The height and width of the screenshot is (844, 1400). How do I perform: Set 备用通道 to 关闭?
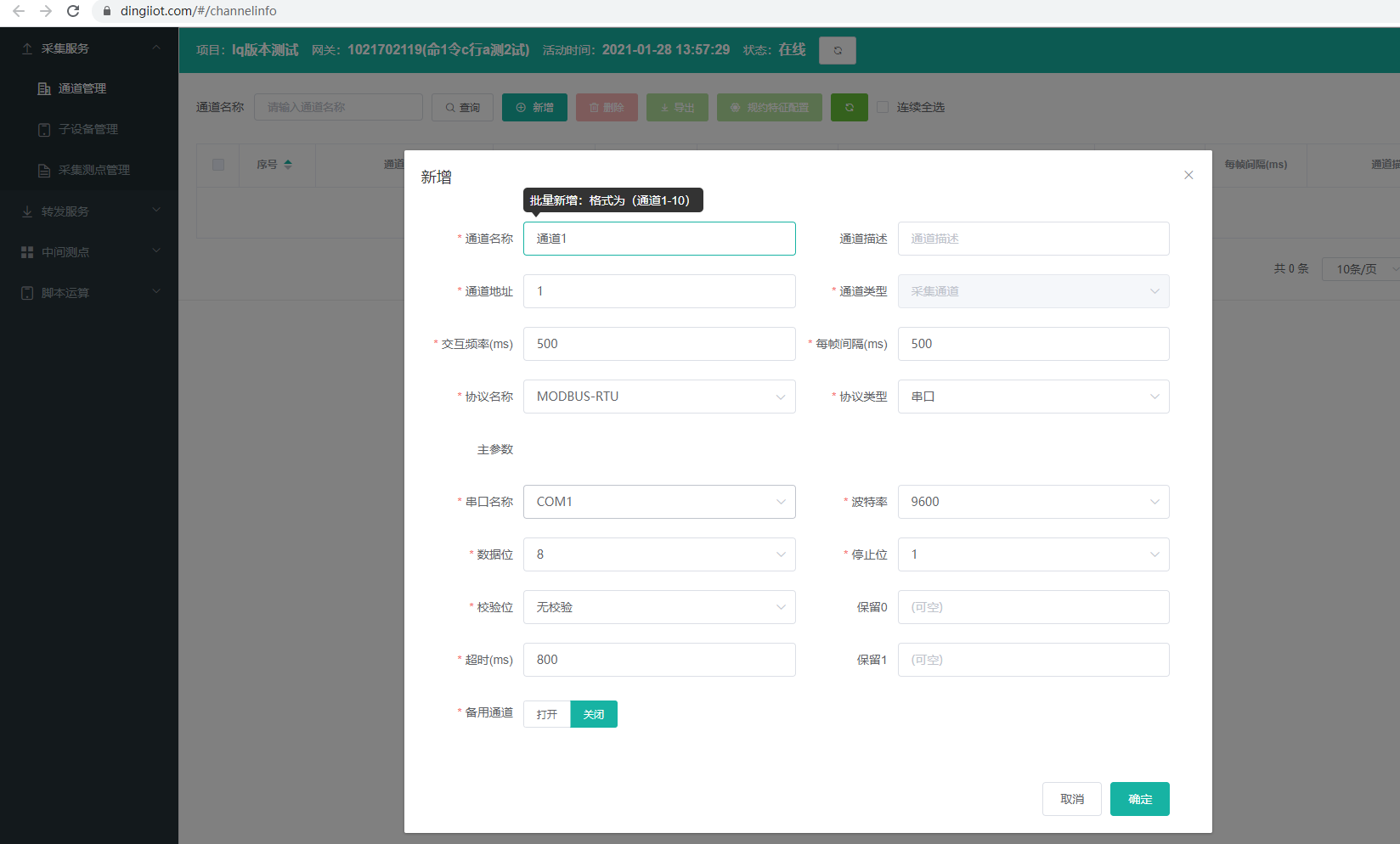[593, 714]
